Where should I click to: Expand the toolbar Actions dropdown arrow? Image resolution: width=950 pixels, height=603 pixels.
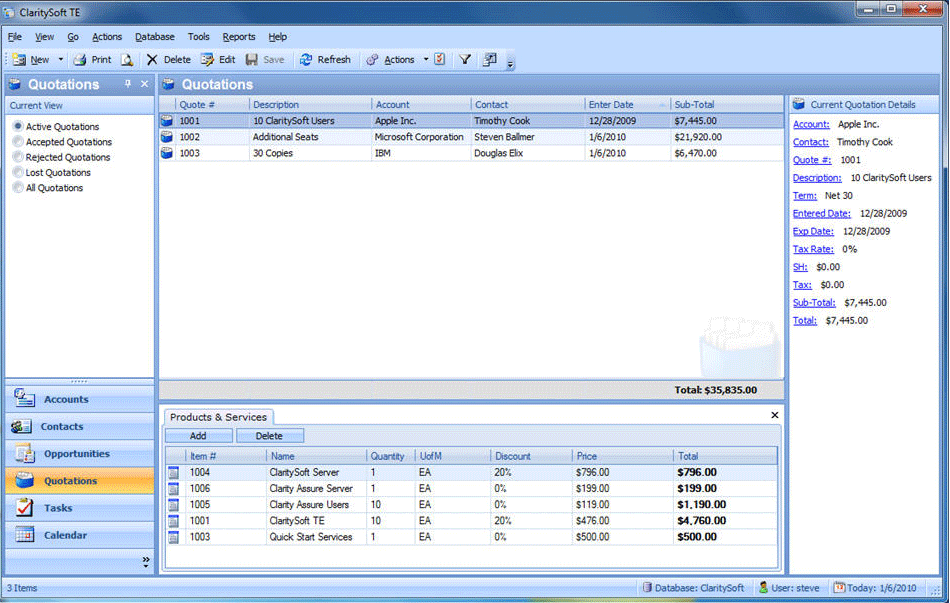[426, 59]
